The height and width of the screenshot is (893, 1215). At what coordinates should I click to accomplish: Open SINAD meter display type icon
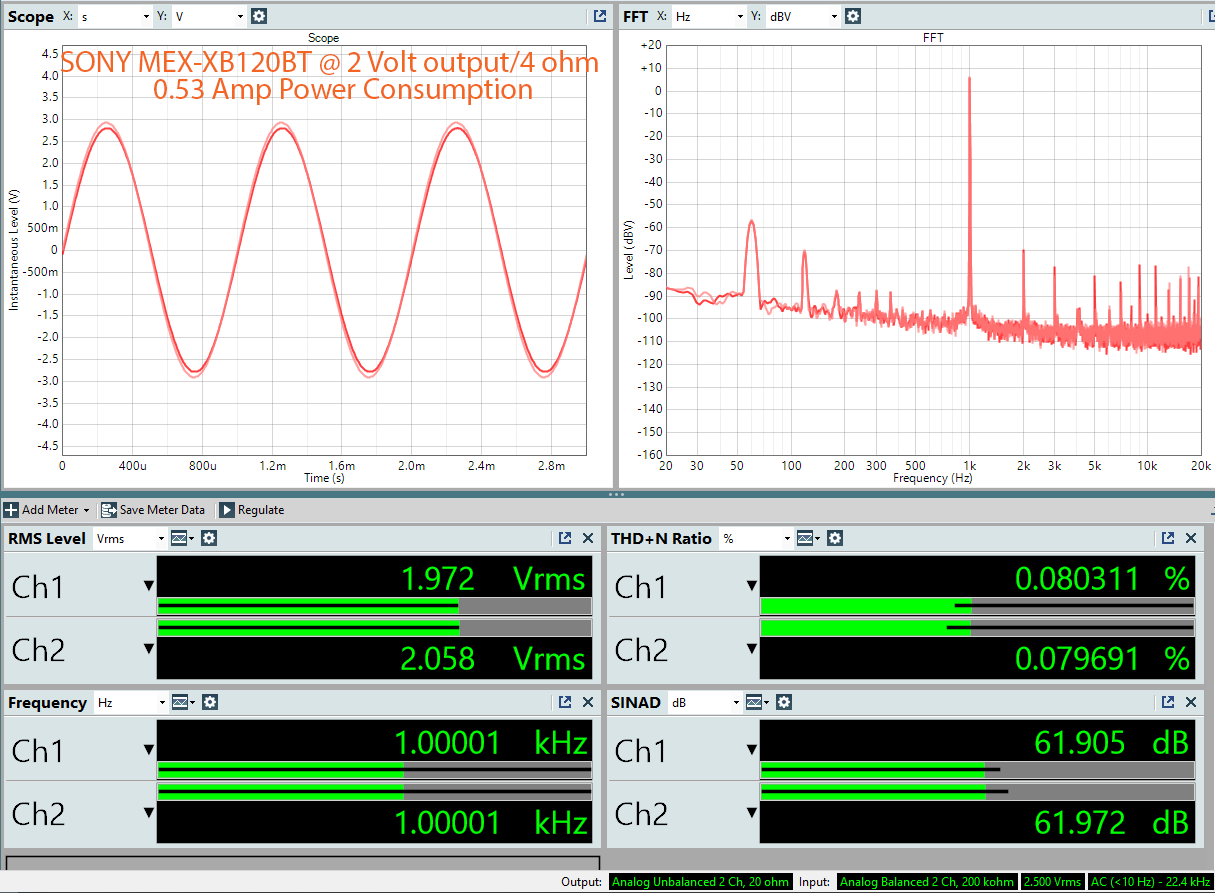click(757, 702)
